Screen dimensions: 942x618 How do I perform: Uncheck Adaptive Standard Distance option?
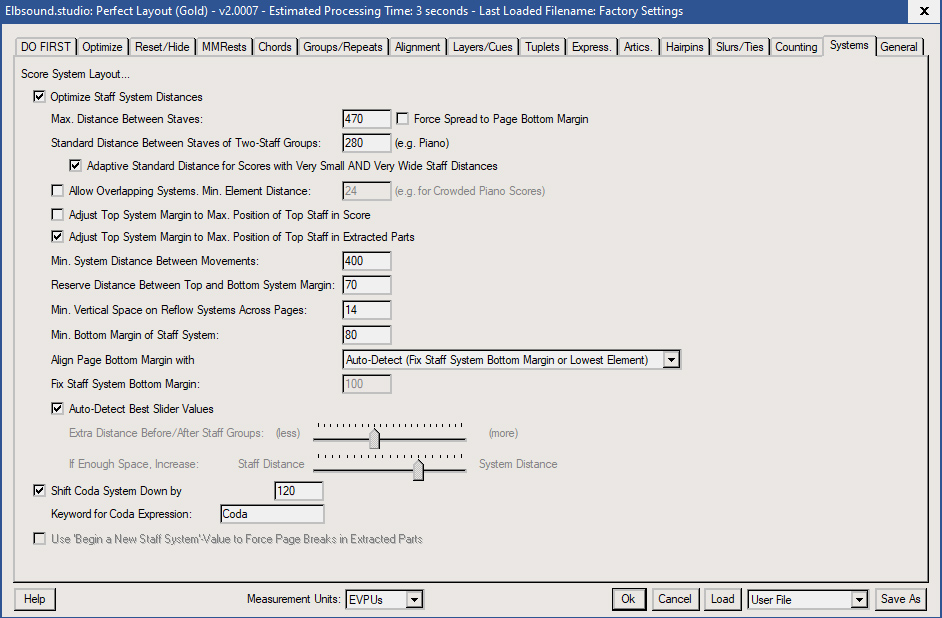[76, 166]
